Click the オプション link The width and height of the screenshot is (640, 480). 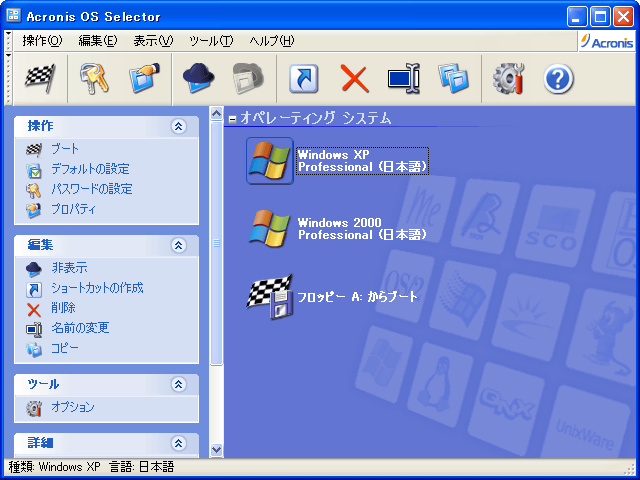point(73,407)
